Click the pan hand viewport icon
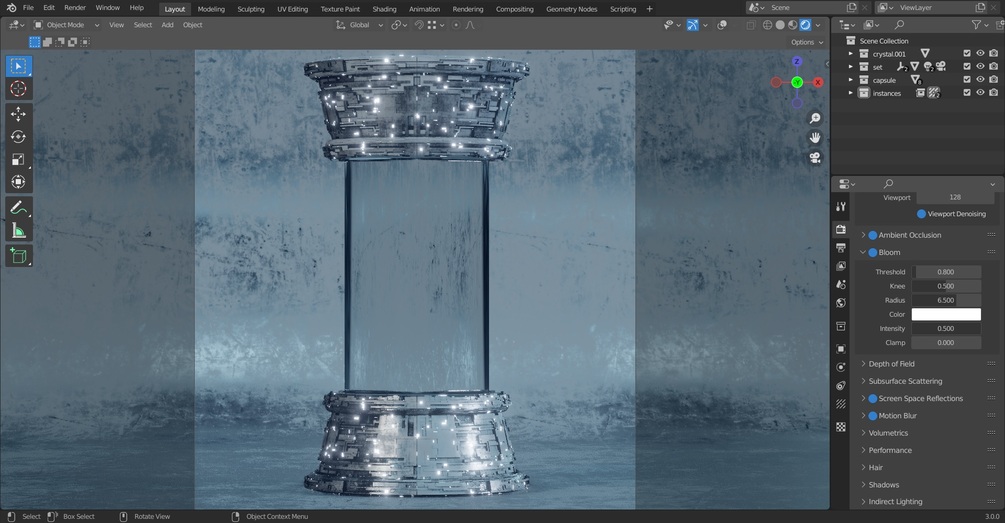 [815, 138]
